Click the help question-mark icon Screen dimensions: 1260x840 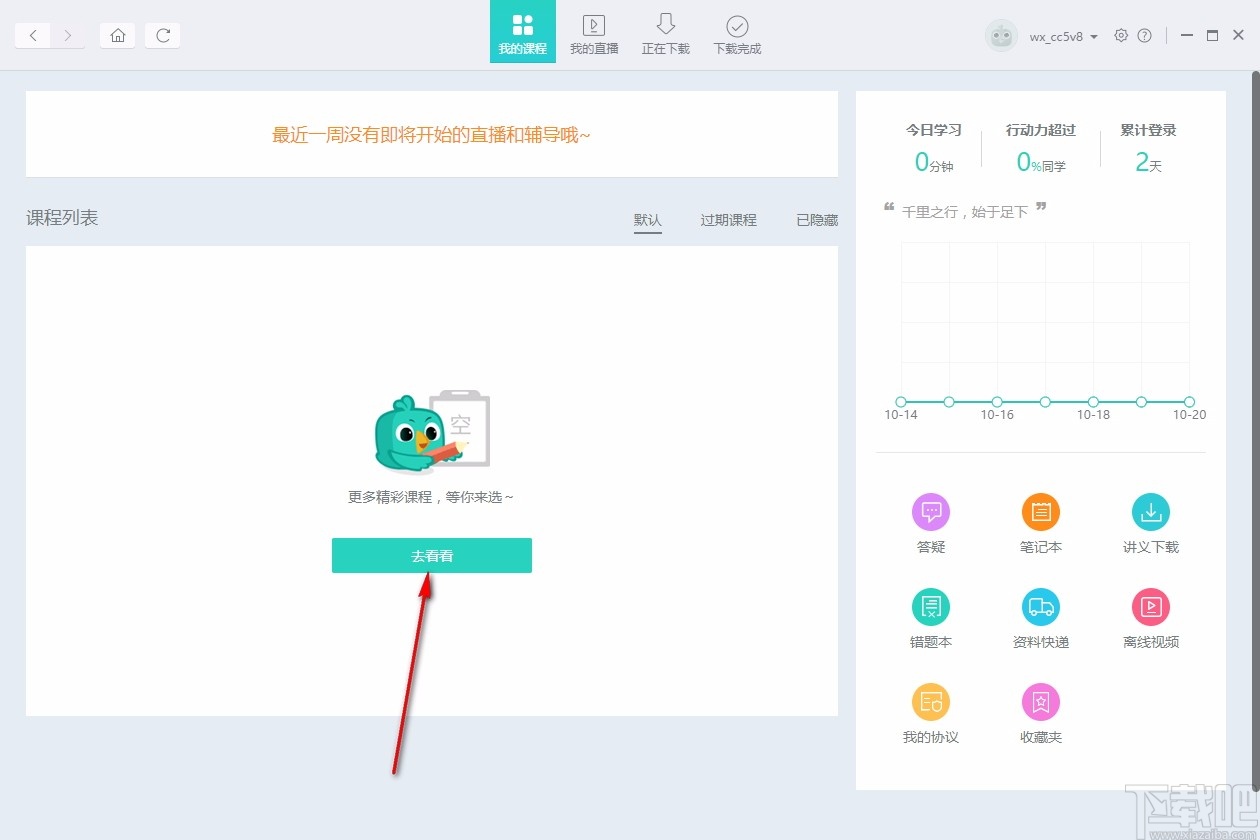click(x=1145, y=35)
